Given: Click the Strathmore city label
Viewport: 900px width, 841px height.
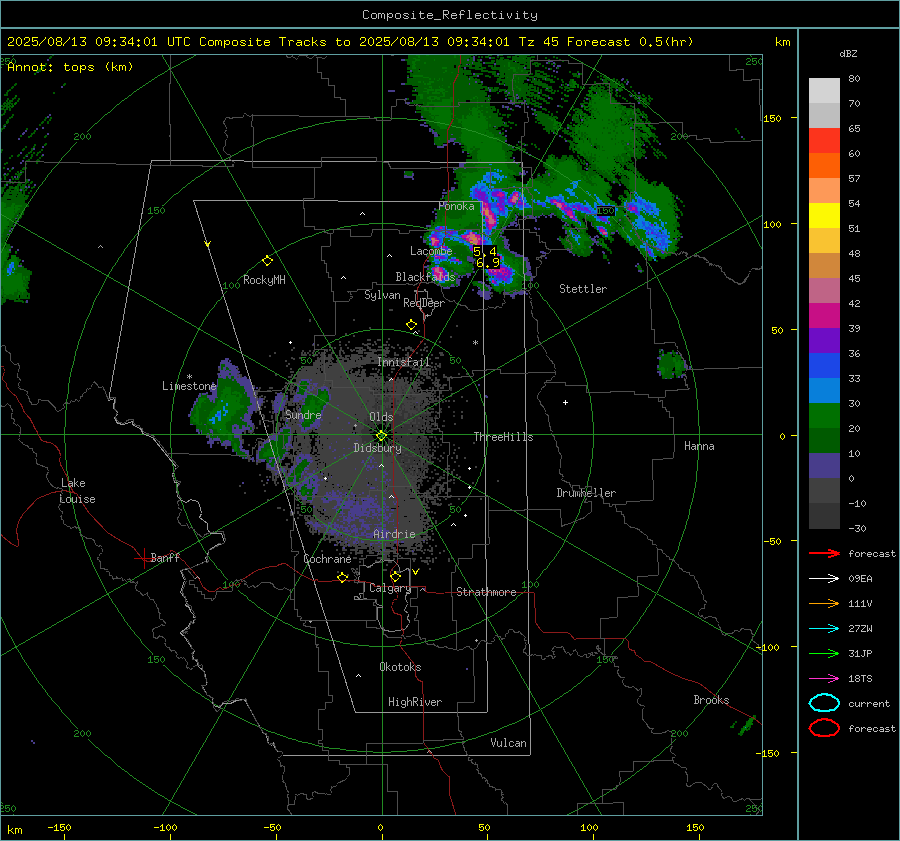Looking at the screenshot, I should pos(486,592).
